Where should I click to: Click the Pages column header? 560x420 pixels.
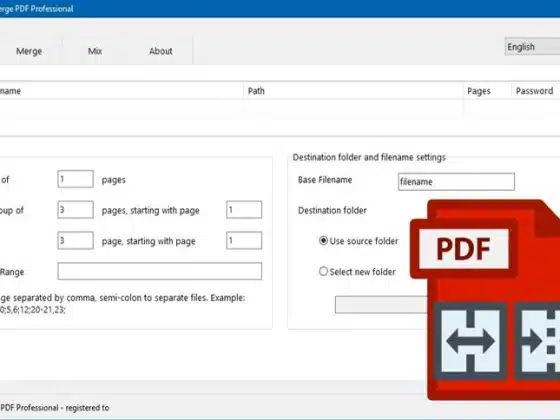pyautogui.click(x=479, y=91)
